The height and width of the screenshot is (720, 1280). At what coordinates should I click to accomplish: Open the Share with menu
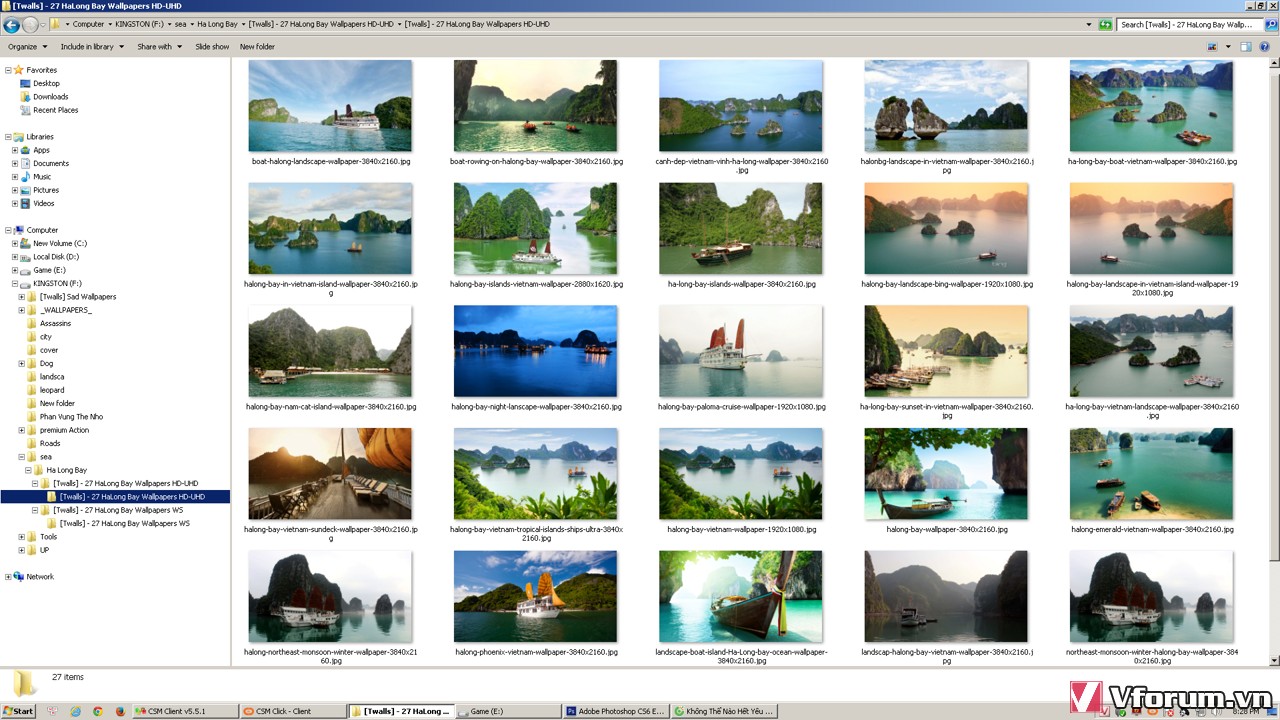tap(159, 46)
